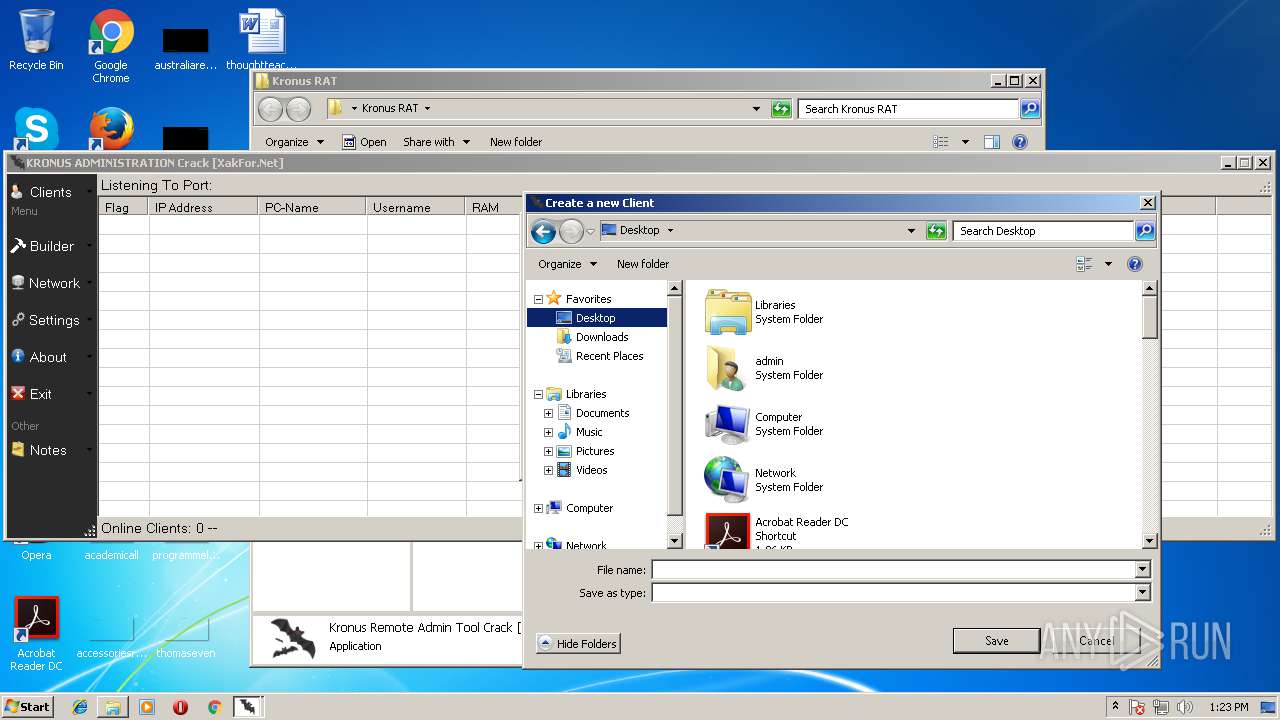The image size is (1280, 720).
Task: Open the view options dropdown arrow in save dialog
Action: pos(1108,264)
